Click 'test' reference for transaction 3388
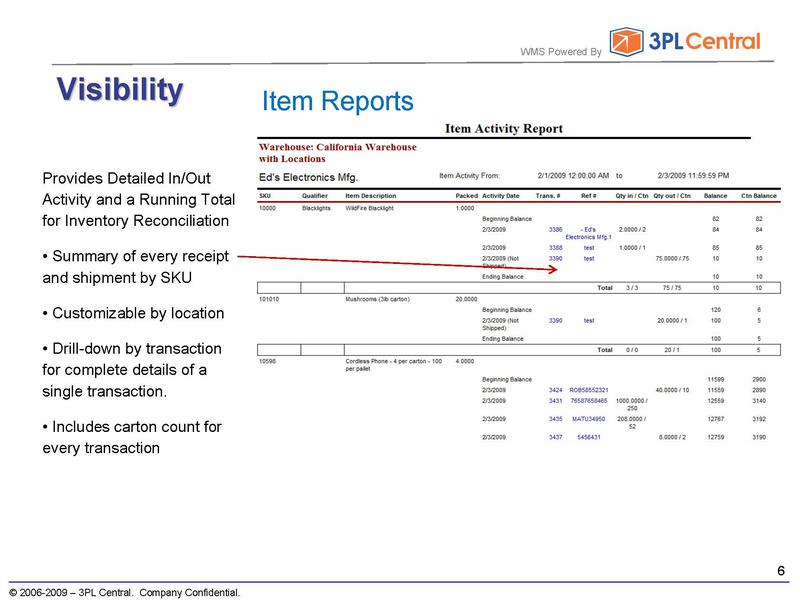 589,248
